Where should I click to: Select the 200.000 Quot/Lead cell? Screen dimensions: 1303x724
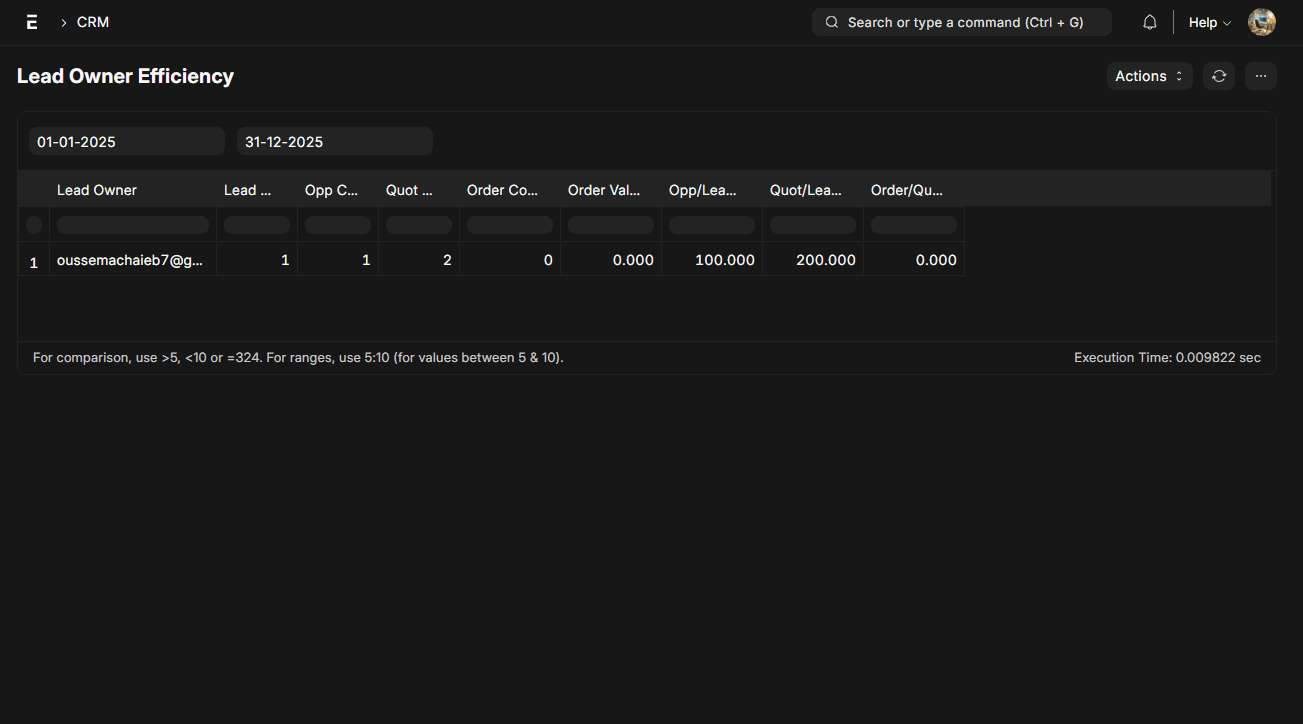[813, 260]
